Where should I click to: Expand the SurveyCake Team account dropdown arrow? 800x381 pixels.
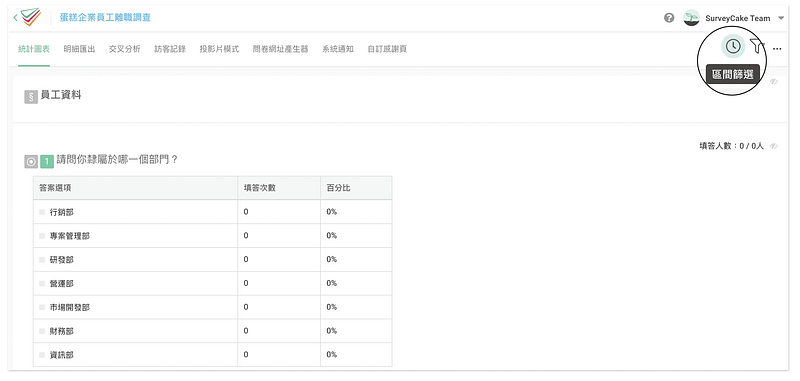coord(781,18)
